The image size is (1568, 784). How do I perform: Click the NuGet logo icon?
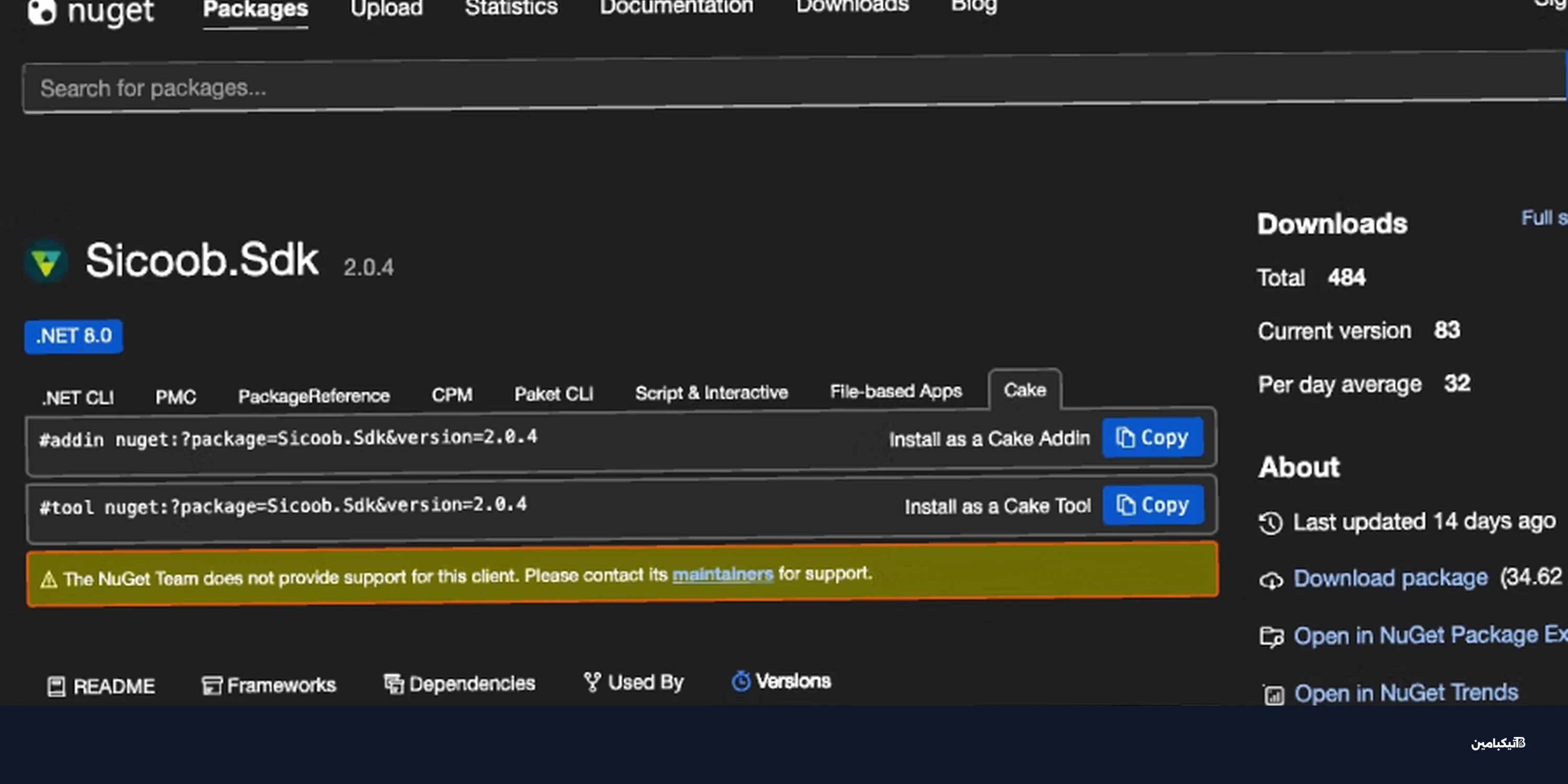(x=41, y=11)
